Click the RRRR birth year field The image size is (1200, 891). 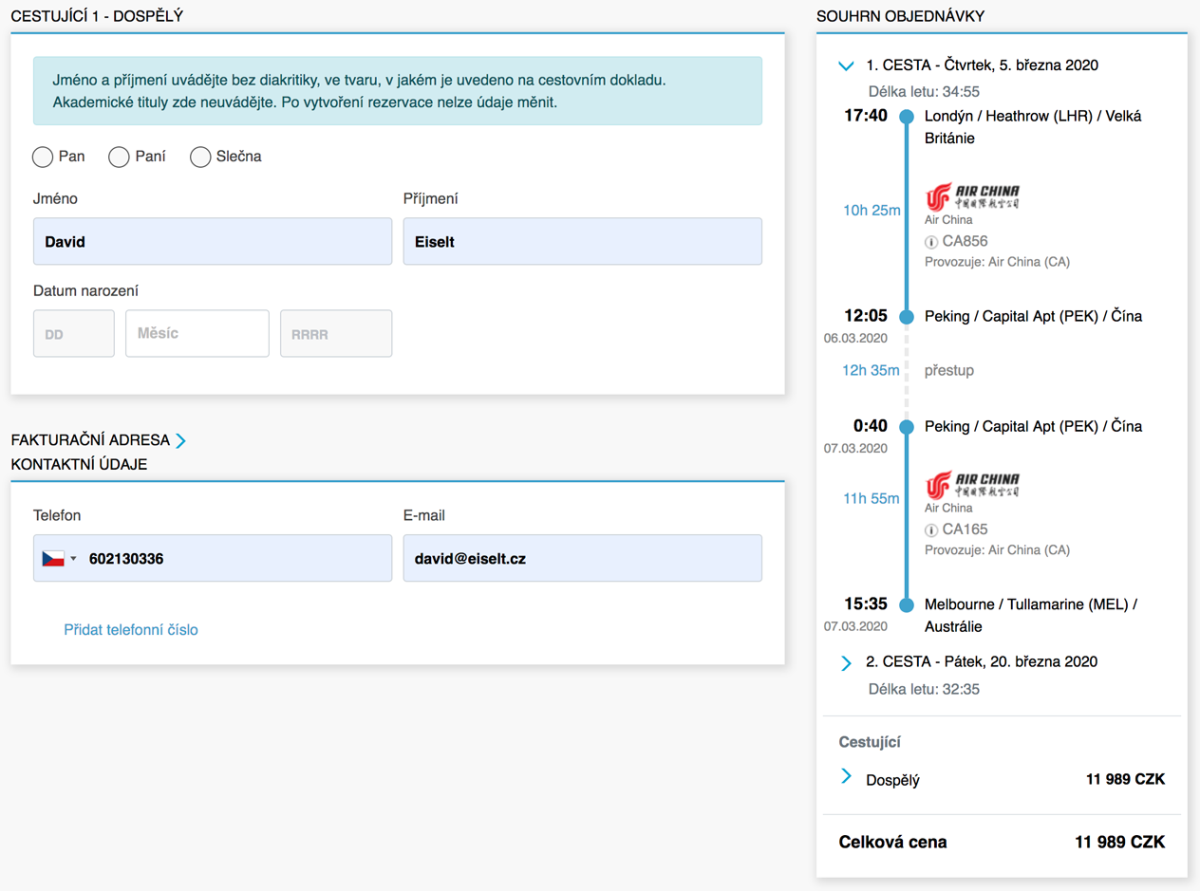(x=336, y=334)
